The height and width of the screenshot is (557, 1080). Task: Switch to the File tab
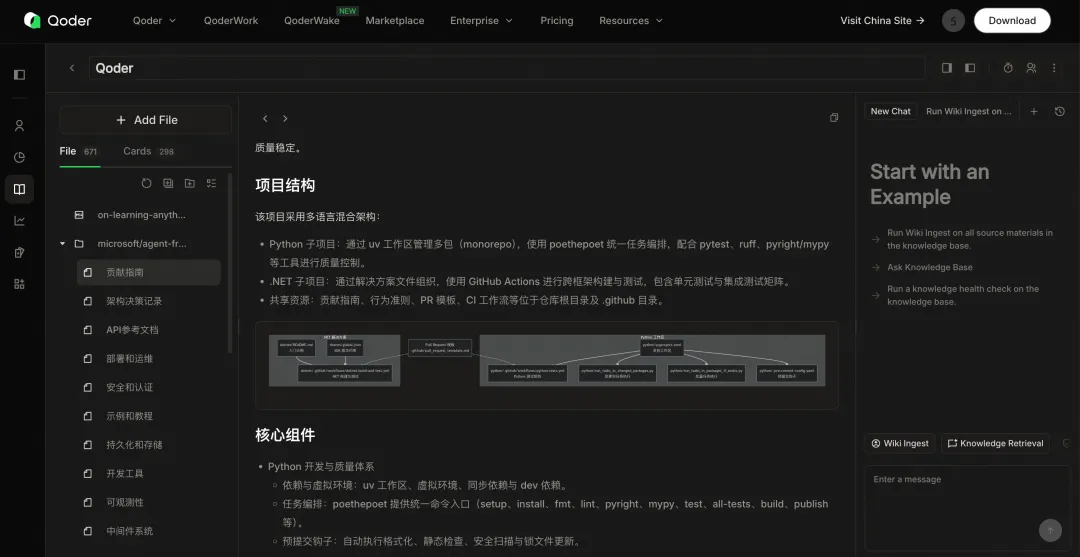[79, 151]
